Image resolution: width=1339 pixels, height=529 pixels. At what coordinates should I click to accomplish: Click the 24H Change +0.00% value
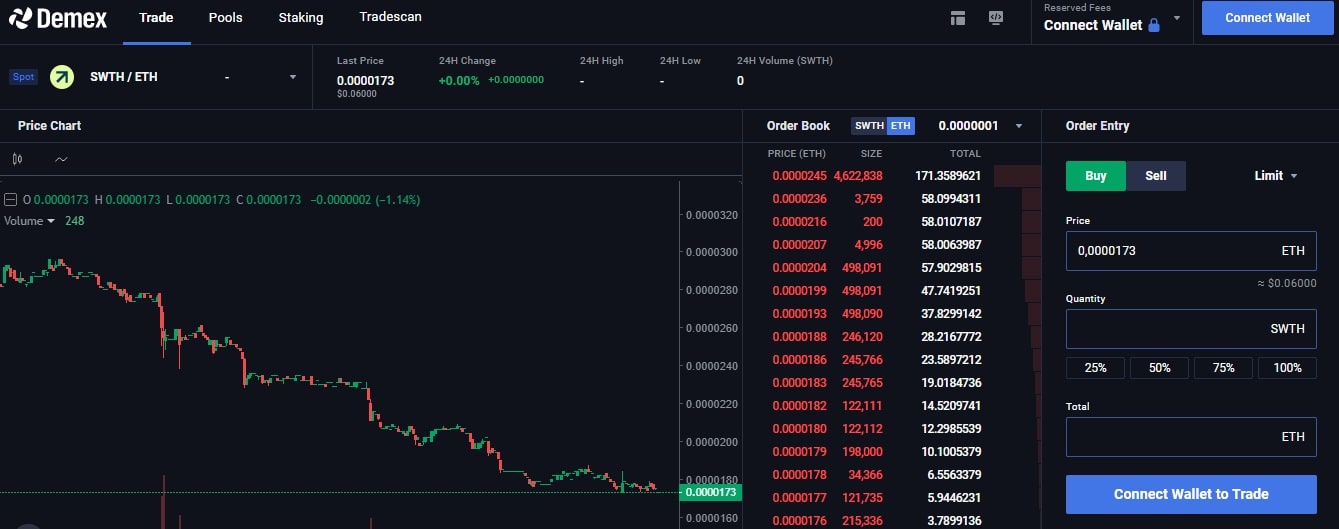(x=459, y=80)
